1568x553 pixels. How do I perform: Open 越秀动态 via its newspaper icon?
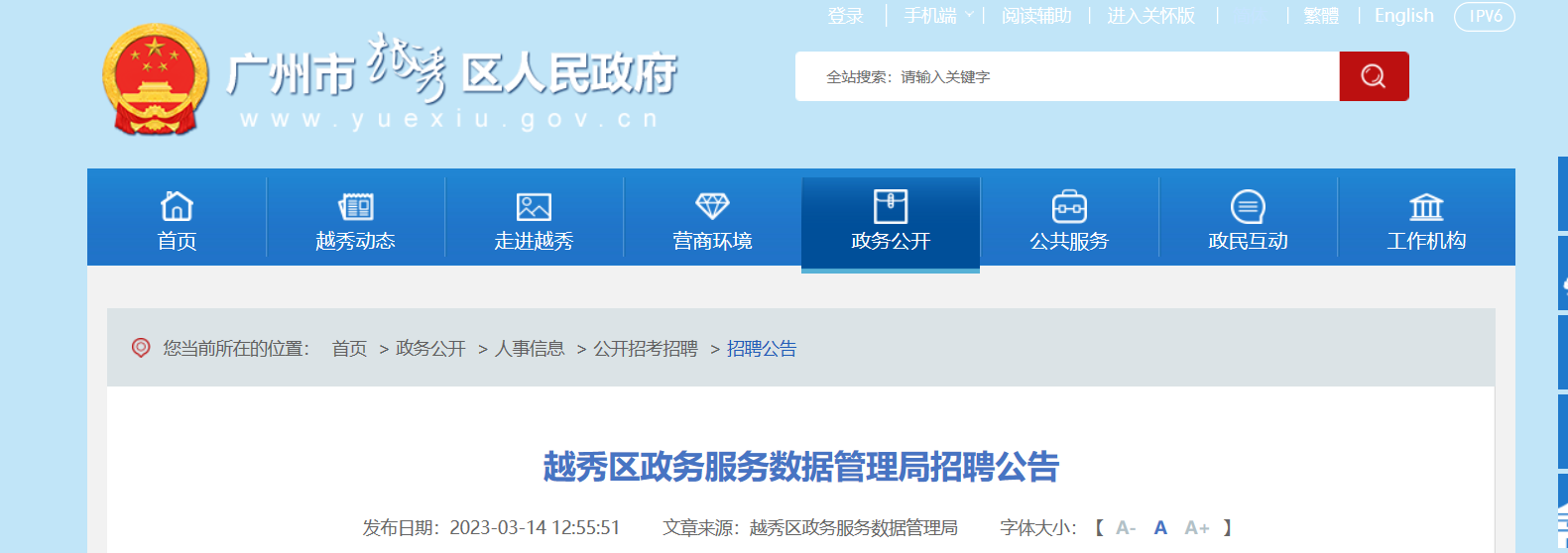[x=355, y=206]
